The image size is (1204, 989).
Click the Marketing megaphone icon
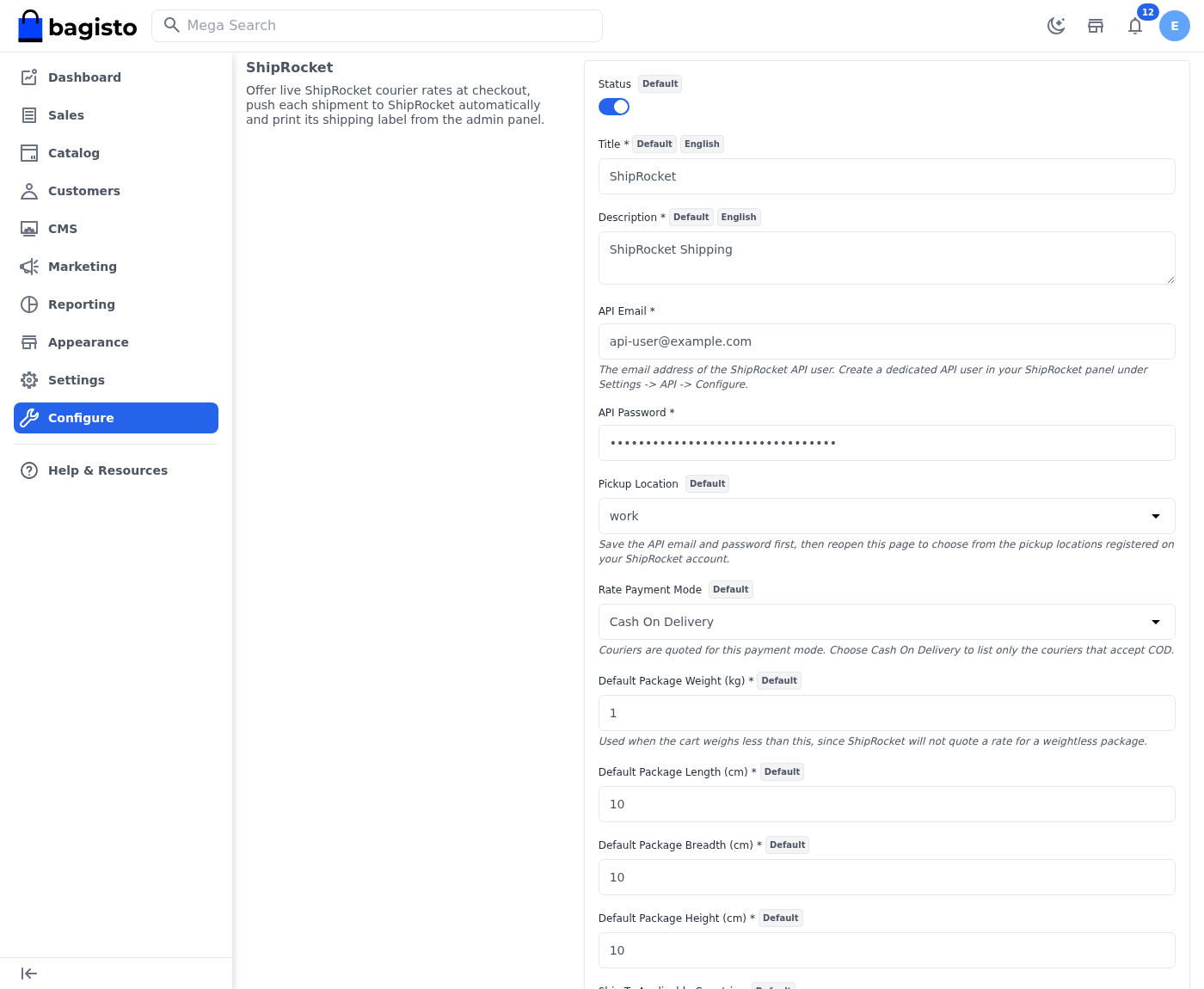pos(29,267)
